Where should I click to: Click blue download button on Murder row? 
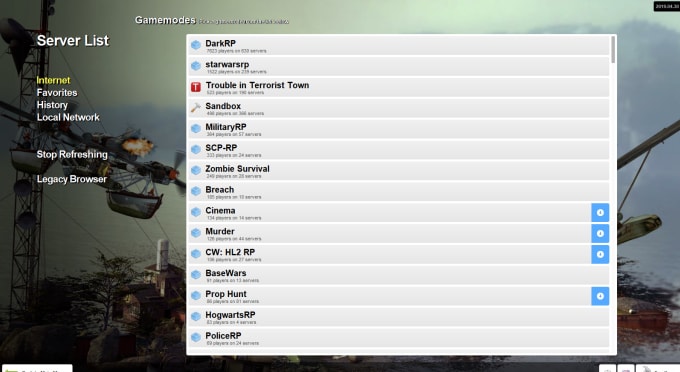click(600, 233)
